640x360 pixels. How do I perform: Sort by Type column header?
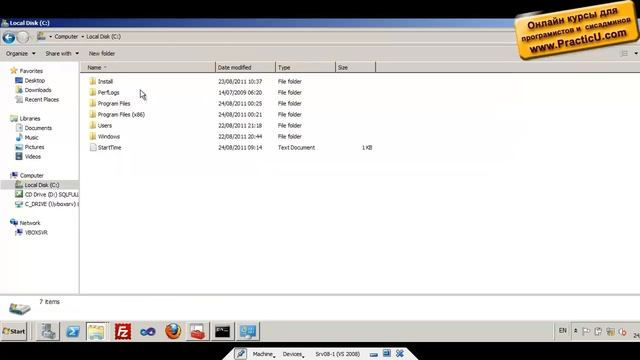305,67
